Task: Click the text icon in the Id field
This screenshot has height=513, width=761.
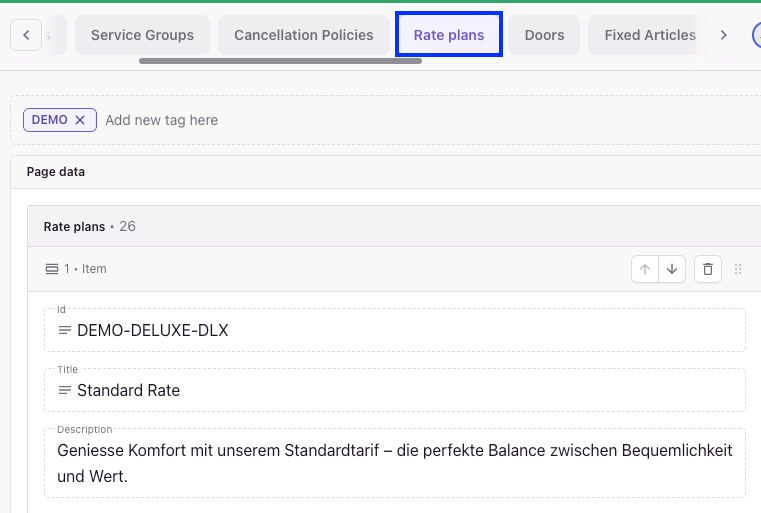Action: (65, 330)
